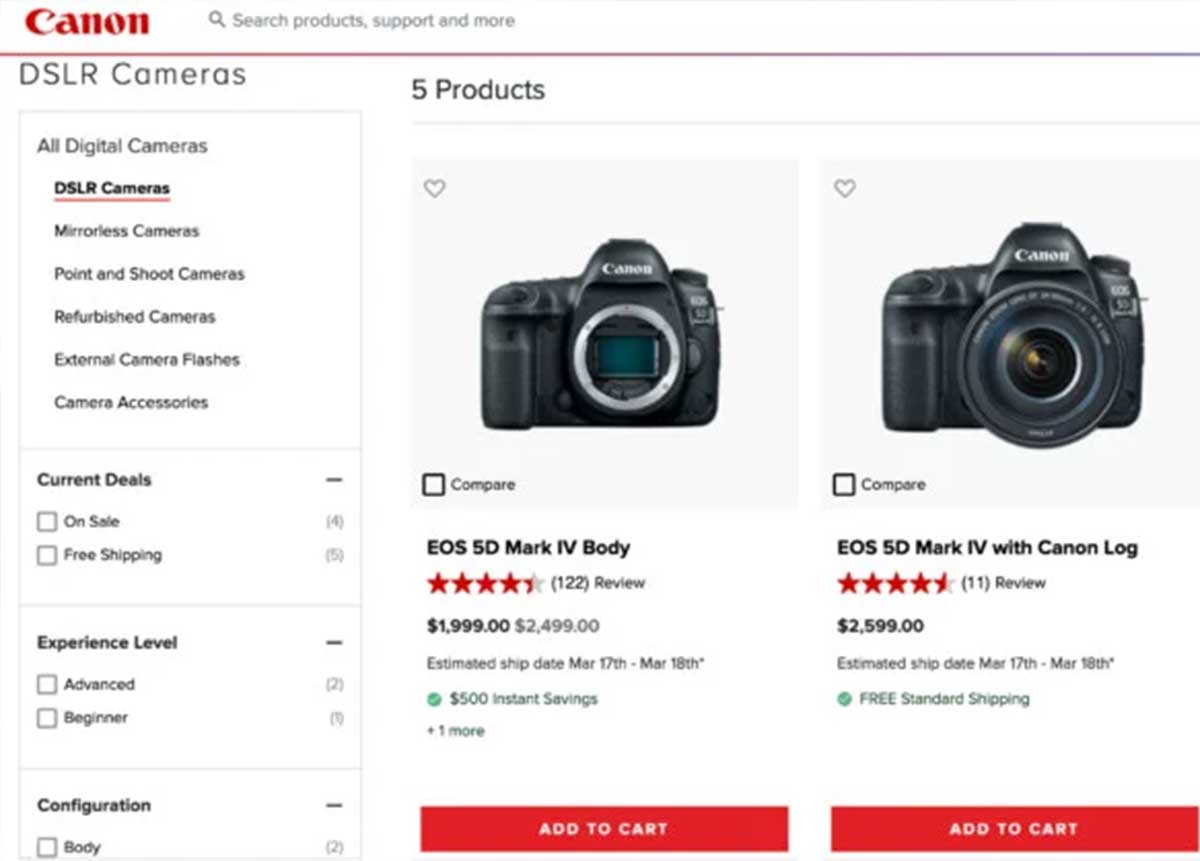This screenshot has width=1200, height=861.
Task: Click the search magnifier icon
Action: point(216,19)
